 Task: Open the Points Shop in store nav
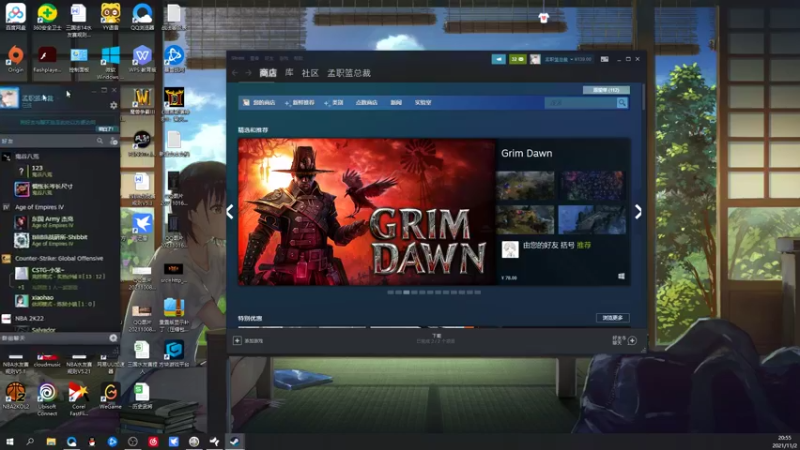(x=366, y=103)
